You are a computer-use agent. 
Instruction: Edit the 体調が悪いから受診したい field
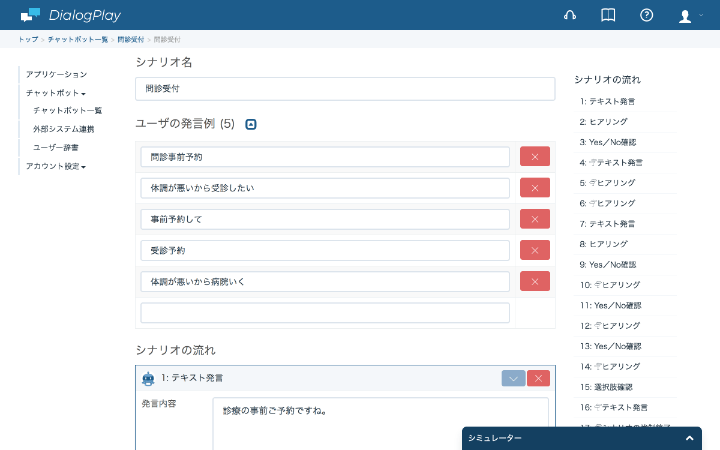coord(325,188)
